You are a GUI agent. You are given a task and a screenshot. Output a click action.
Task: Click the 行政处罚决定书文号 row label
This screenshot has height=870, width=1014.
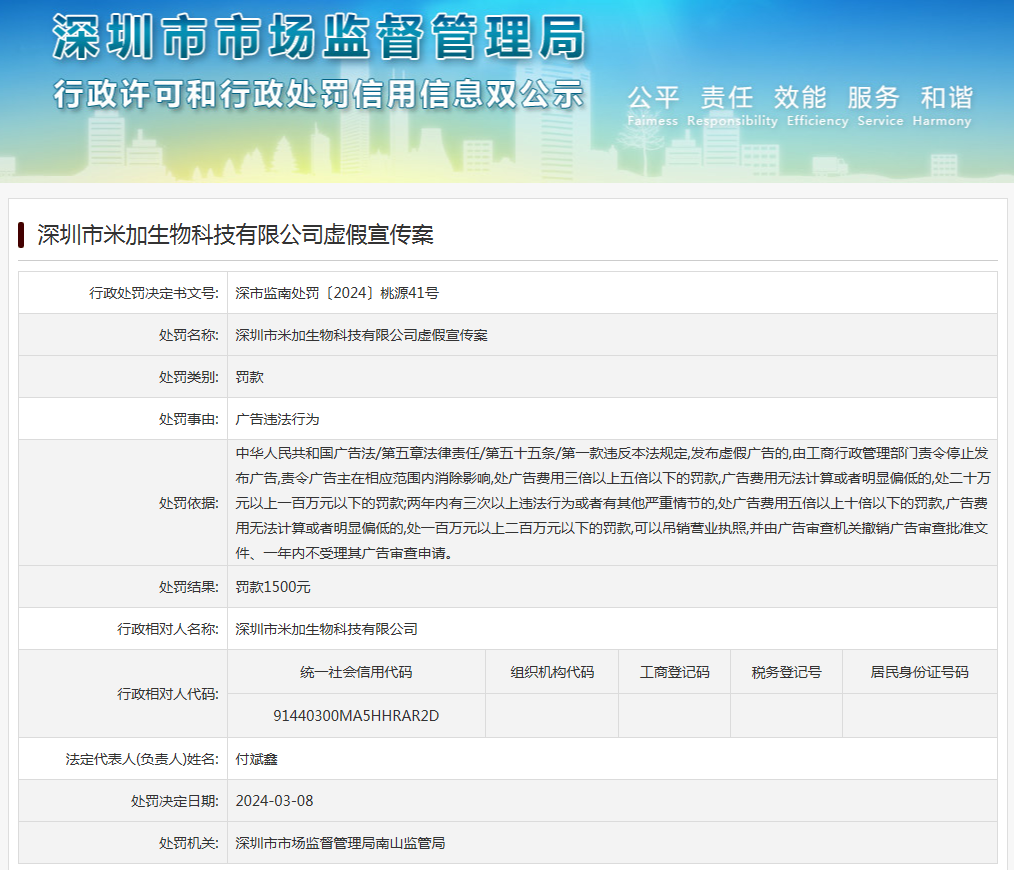(x=154, y=293)
